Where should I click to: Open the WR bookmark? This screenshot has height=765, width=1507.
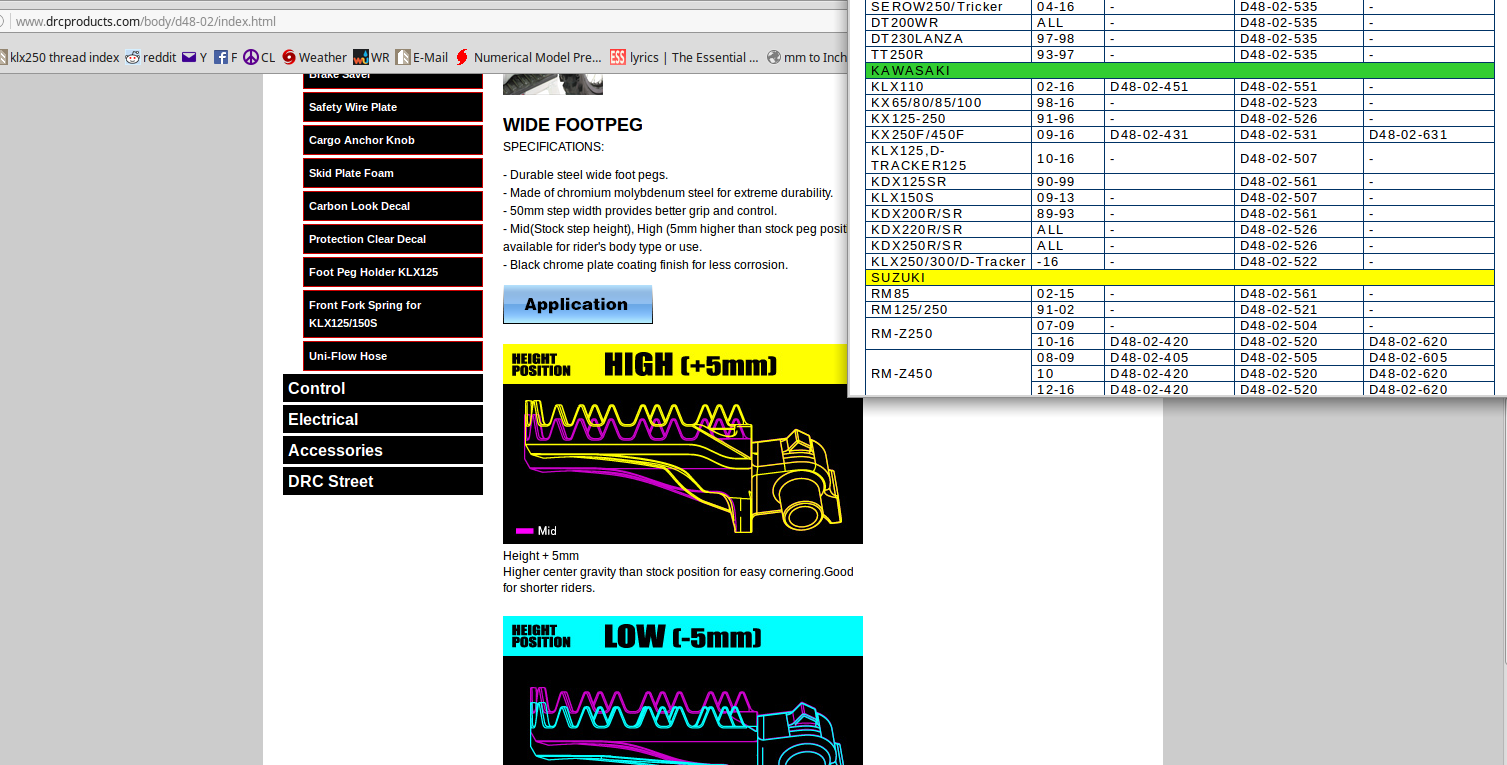coord(371,57)
